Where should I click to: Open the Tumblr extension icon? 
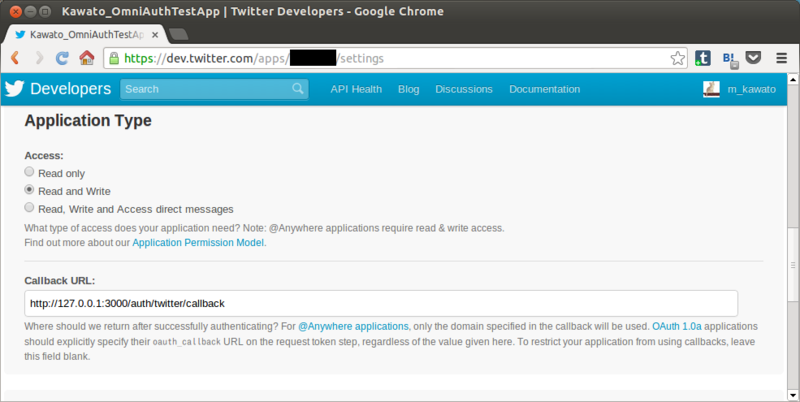(x=702, y=58)
